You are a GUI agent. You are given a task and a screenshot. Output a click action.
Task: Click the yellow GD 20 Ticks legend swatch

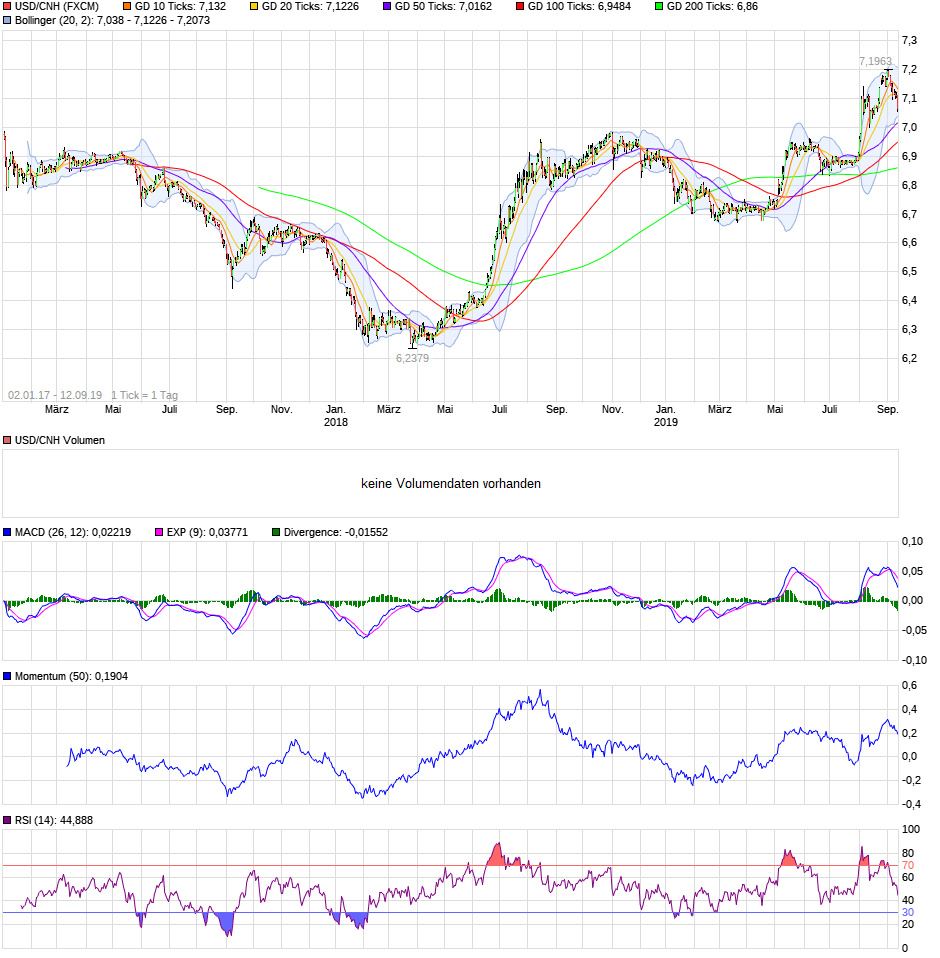pos(254,7)
